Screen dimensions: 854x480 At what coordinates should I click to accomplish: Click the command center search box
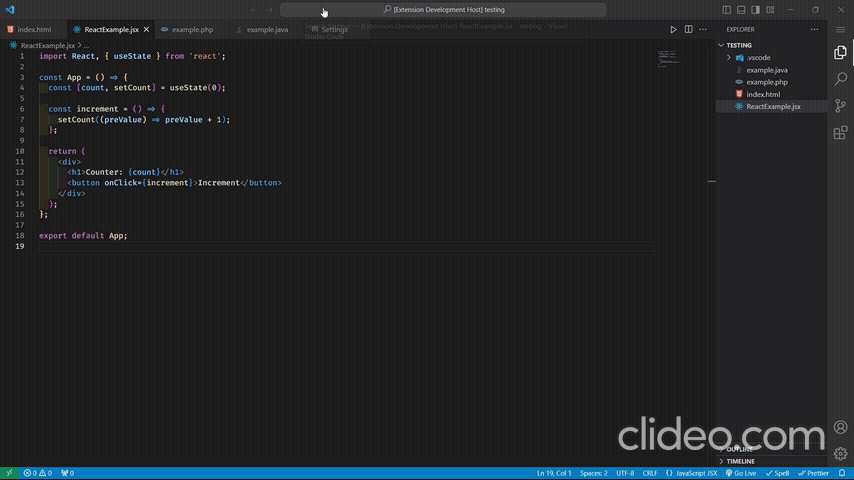tap(443, 10)
